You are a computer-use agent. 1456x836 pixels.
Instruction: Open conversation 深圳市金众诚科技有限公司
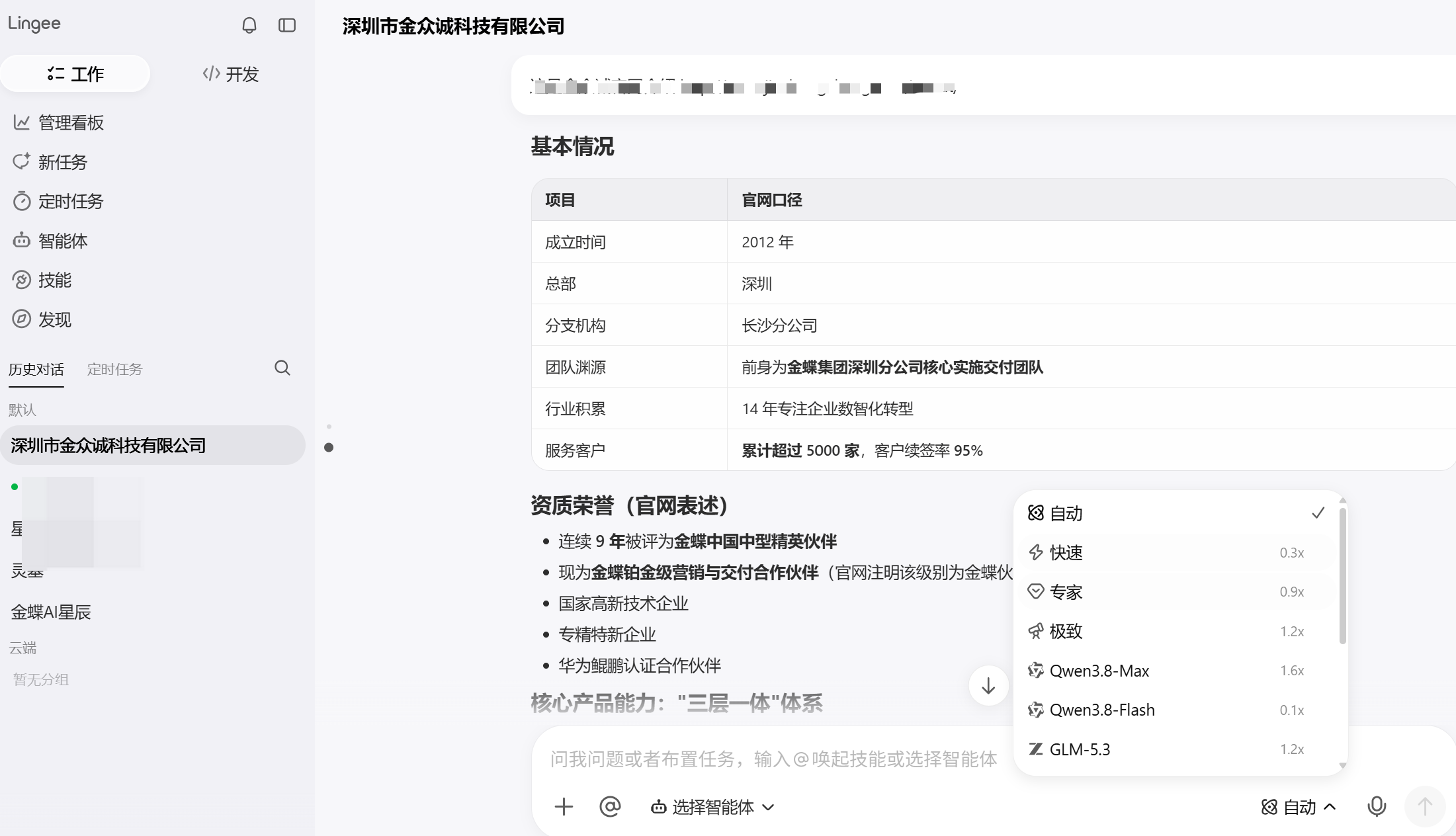[x=153, y=445]
